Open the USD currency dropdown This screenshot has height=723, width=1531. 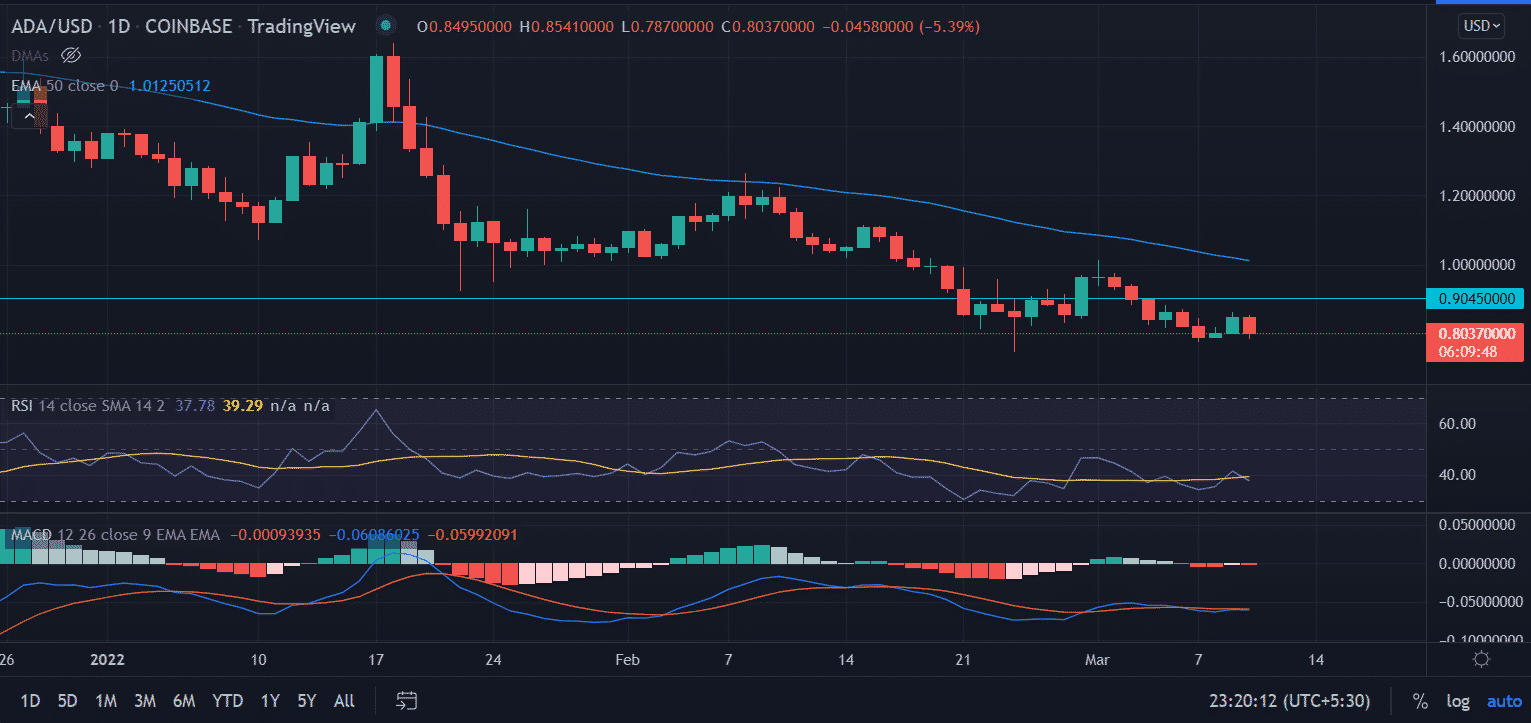(x=1481, y=25)
